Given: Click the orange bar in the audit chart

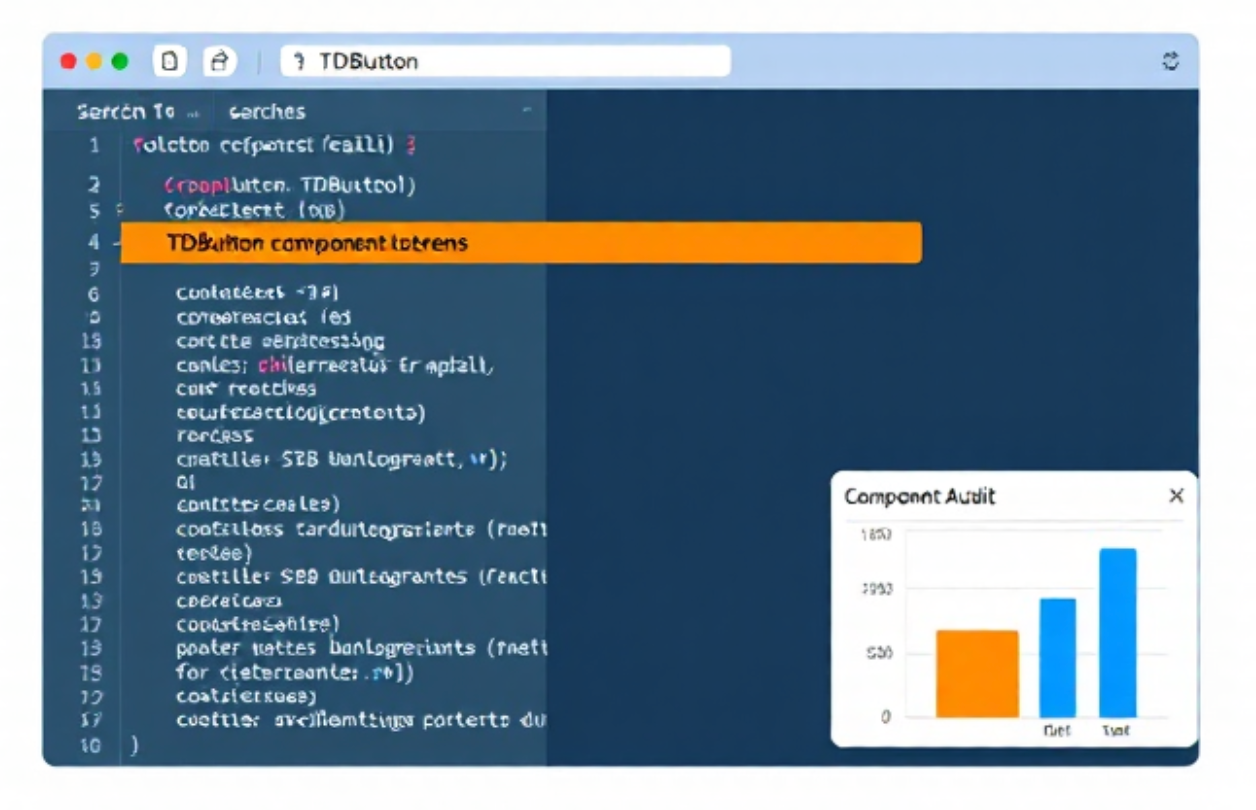Looking at the screenshot, I should 977,673.
